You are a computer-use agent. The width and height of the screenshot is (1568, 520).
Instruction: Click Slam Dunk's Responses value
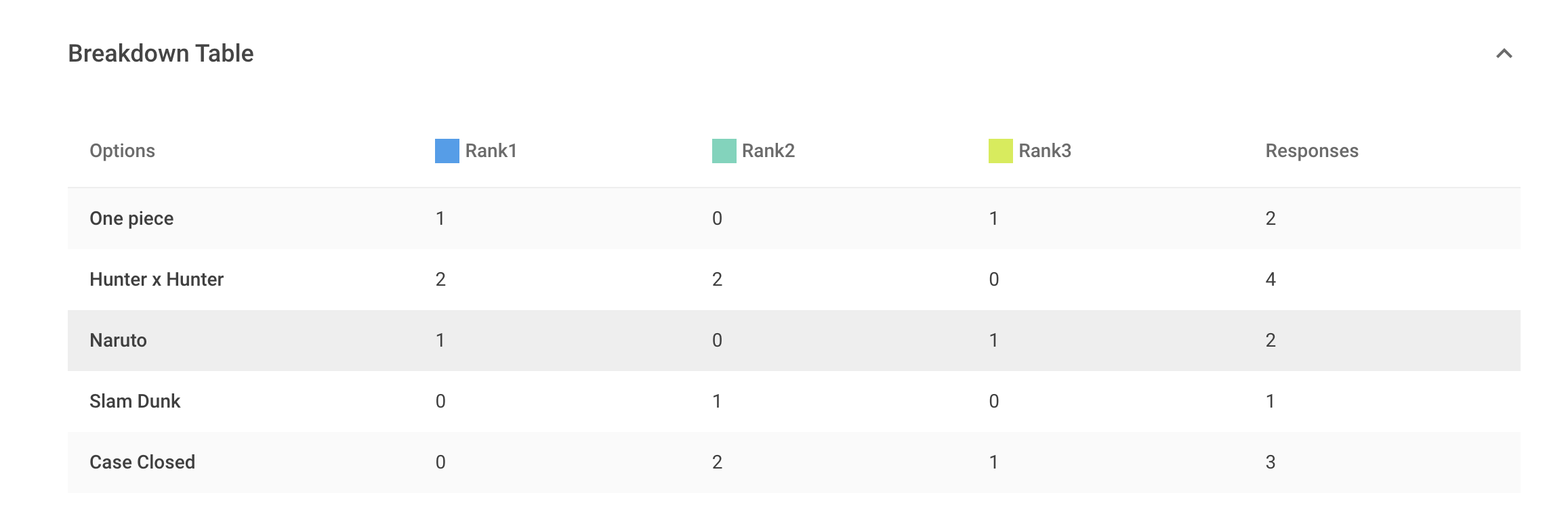click(1270, 401)
